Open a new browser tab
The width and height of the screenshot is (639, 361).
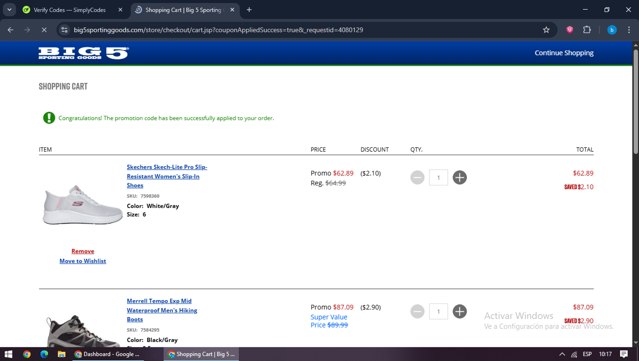(x=249, y=10)
